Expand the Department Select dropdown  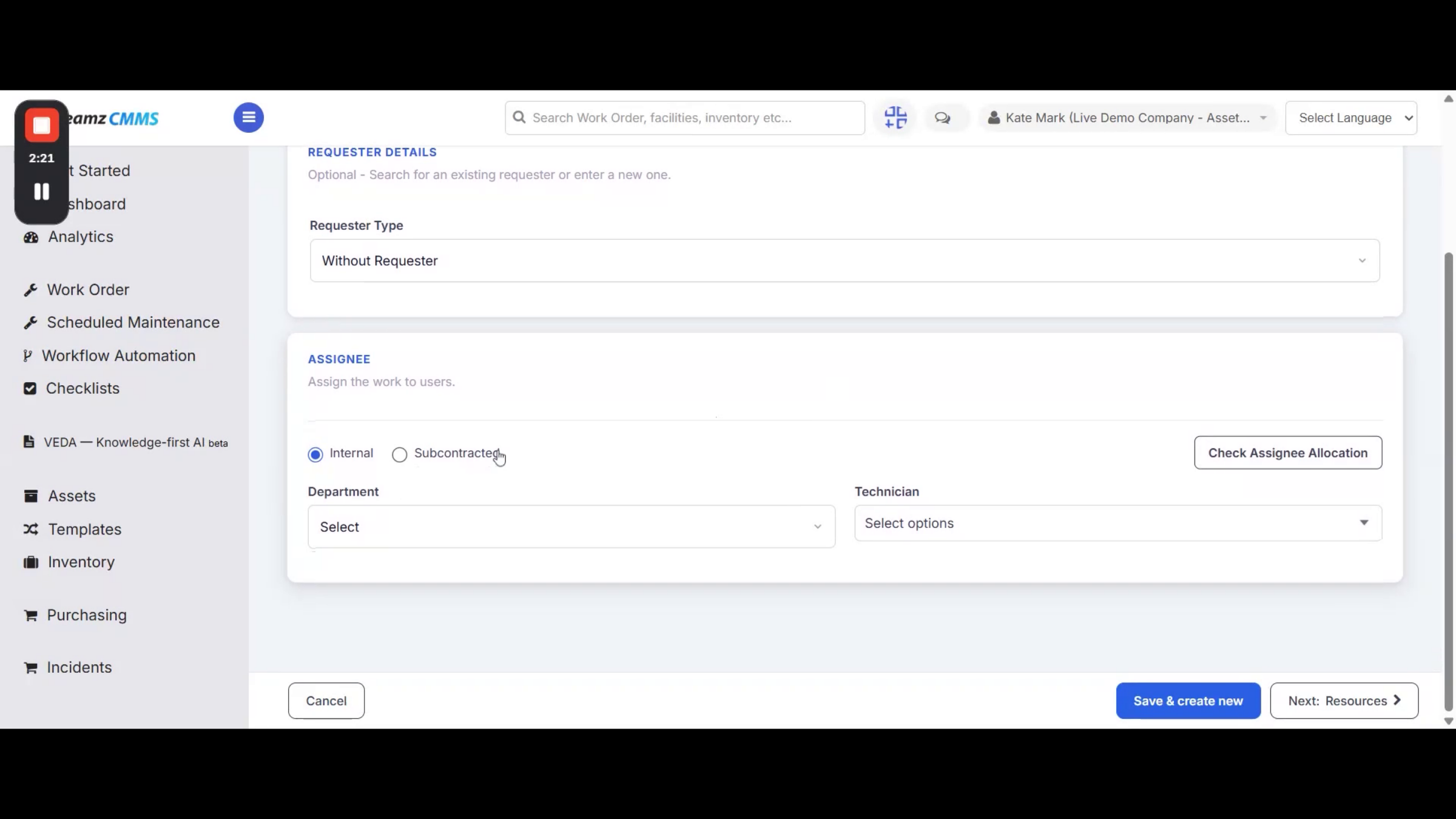(x=571, y=527)
